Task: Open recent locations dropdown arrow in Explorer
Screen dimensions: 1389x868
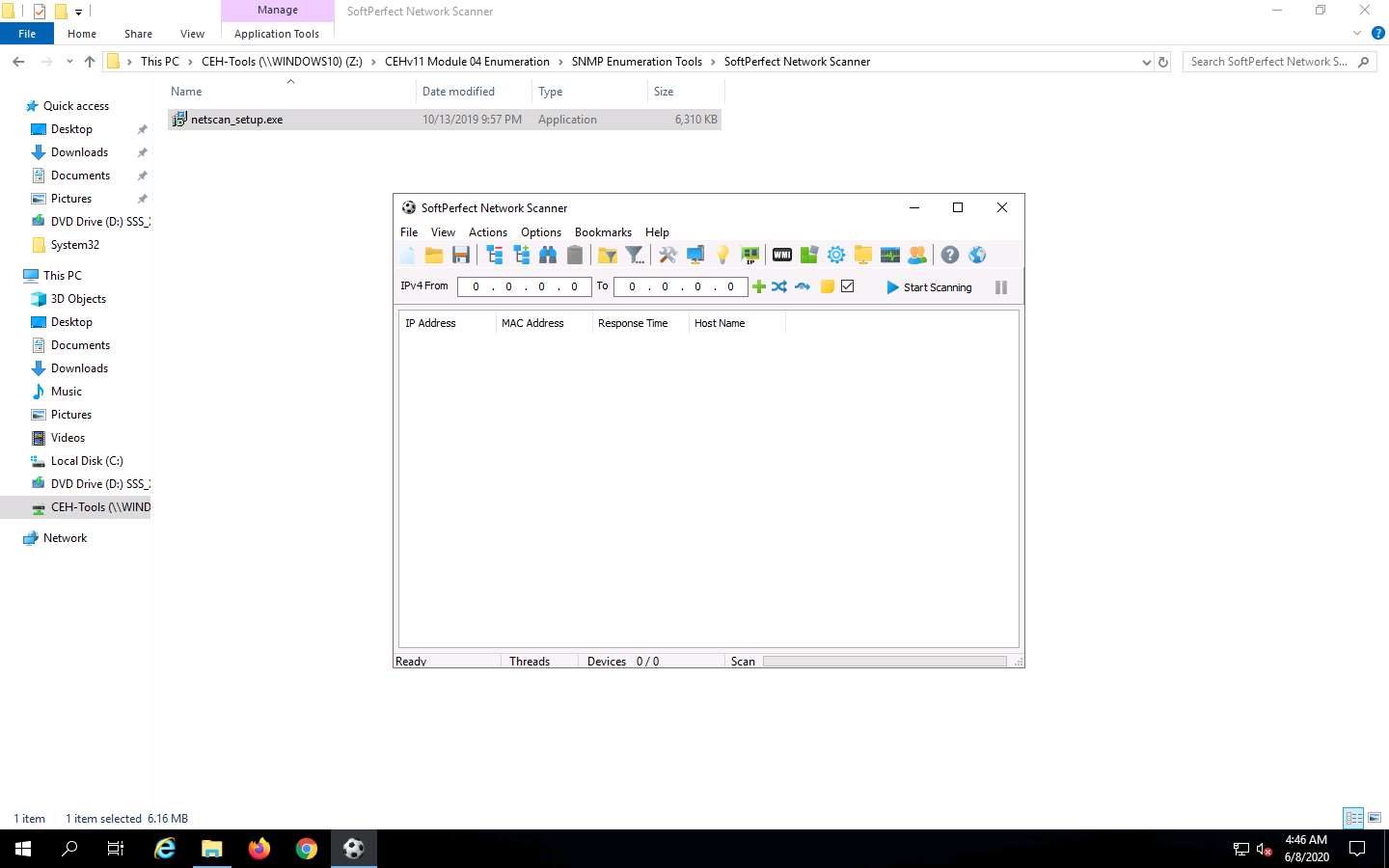Action: pyautogui.click(x=69, y=62)
